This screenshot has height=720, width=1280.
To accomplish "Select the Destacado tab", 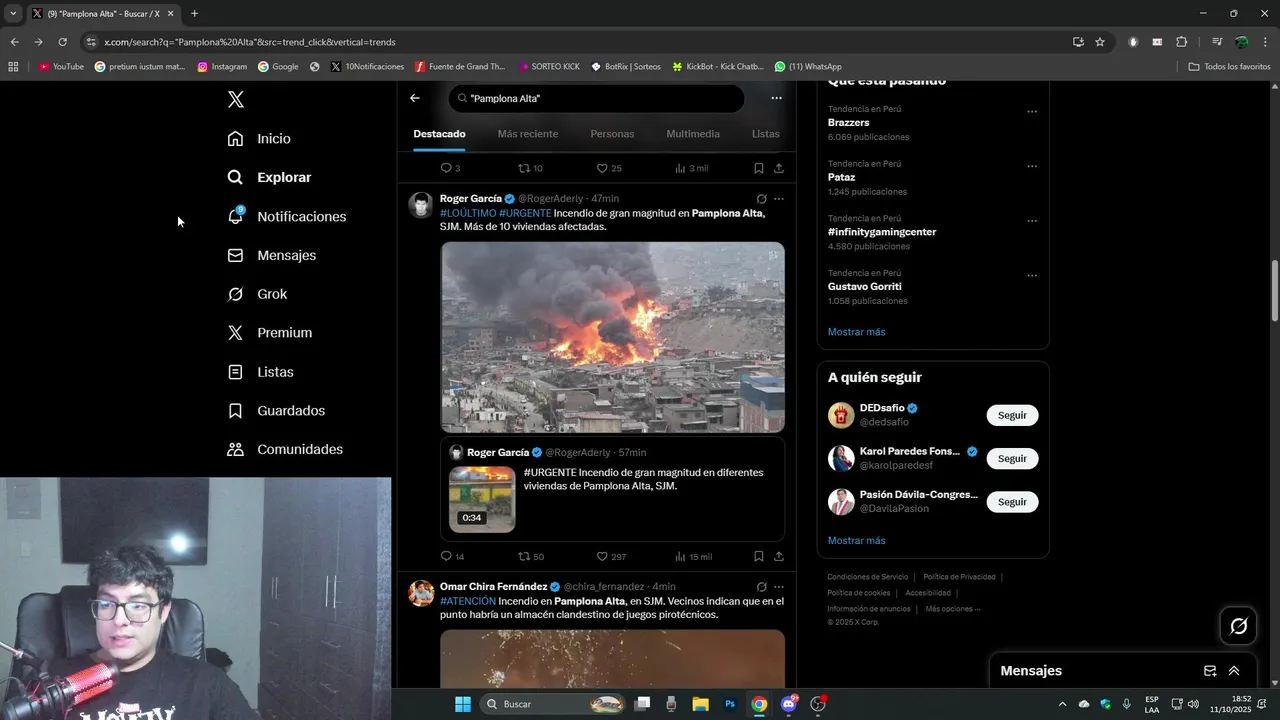I will [x=439, y=134].
